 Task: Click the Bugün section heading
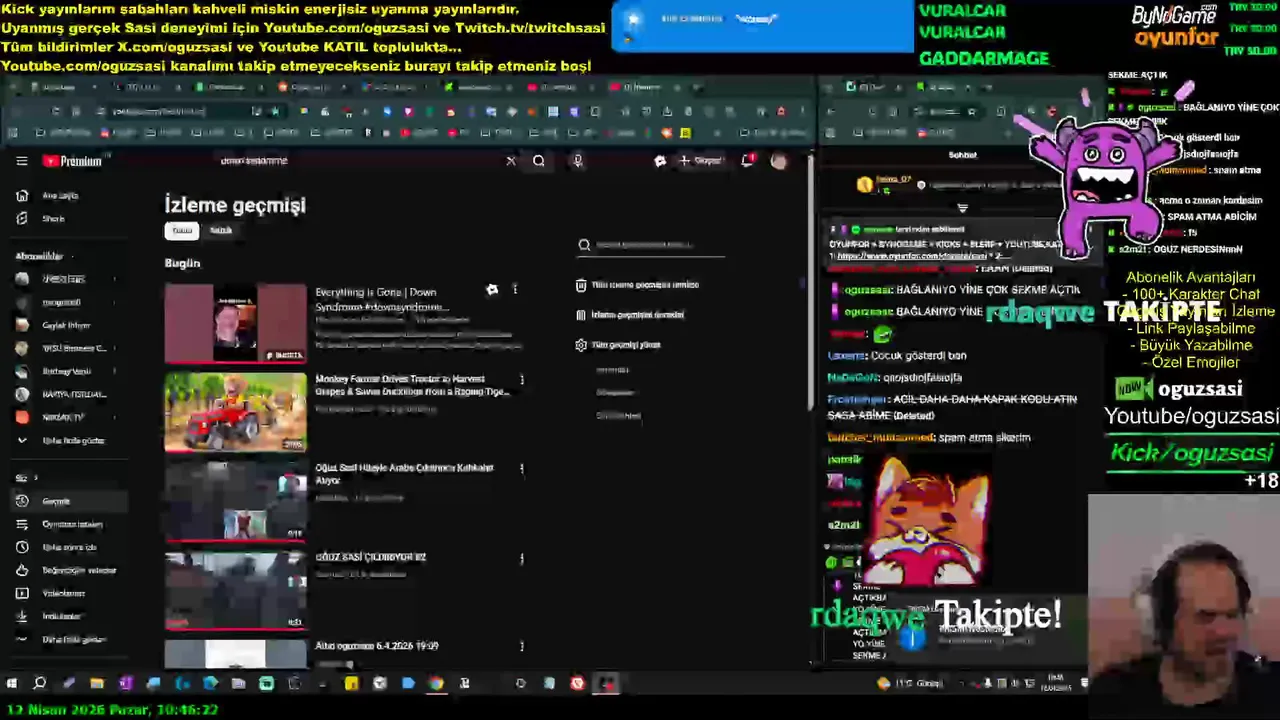(x=182, y=263)
